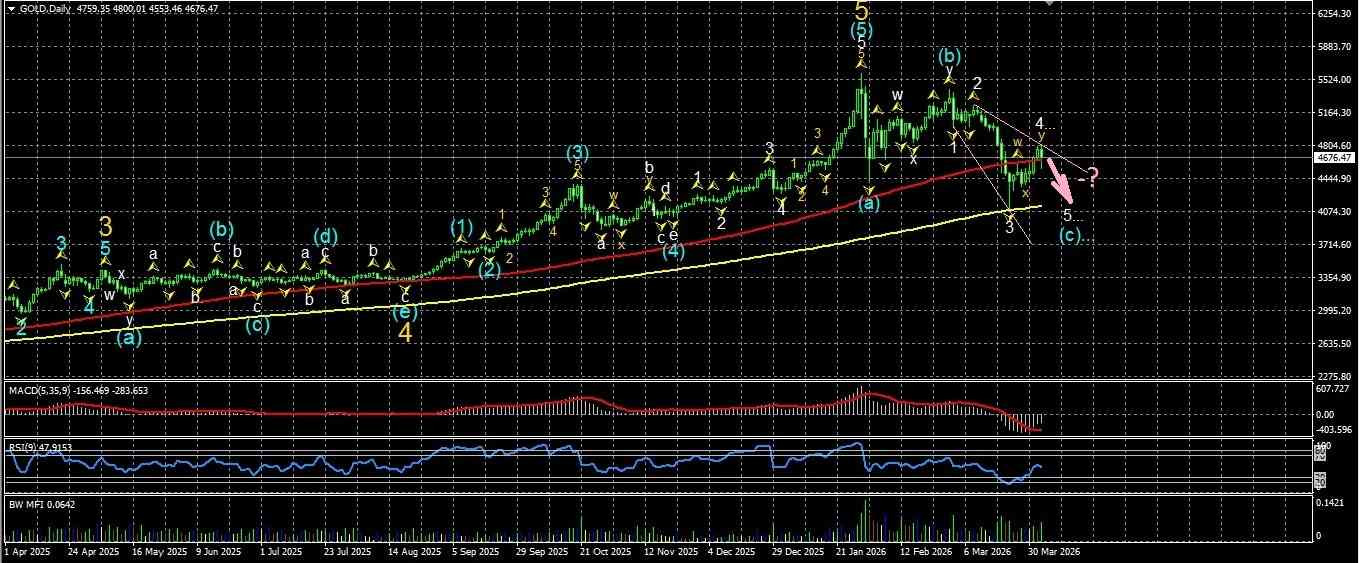Viewport: 1360px width, 563px height.
Task: Click the 29 Sep 2025 date label
Action: point(540,550)
